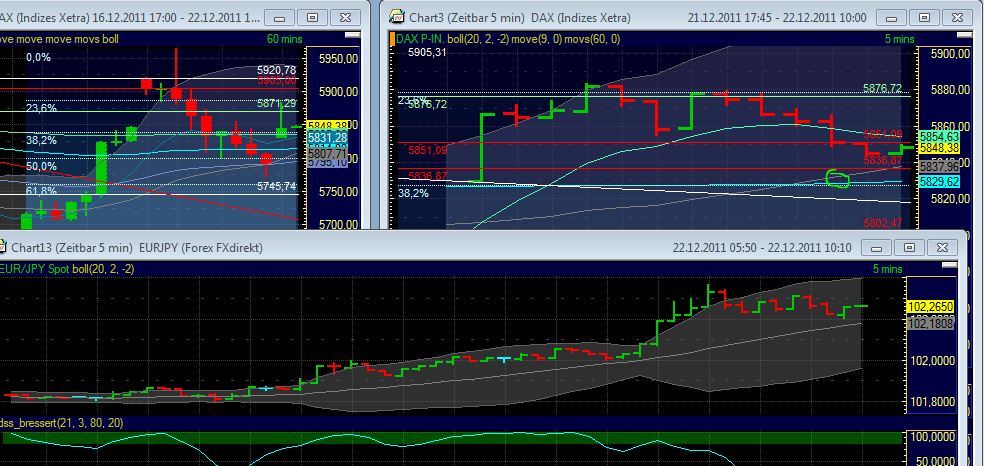The height and width of the screenshot is (466, 984).
Task: Click date range 21.12.2011 17:45 - 22.12.2011 10:00
Action: 777,18
